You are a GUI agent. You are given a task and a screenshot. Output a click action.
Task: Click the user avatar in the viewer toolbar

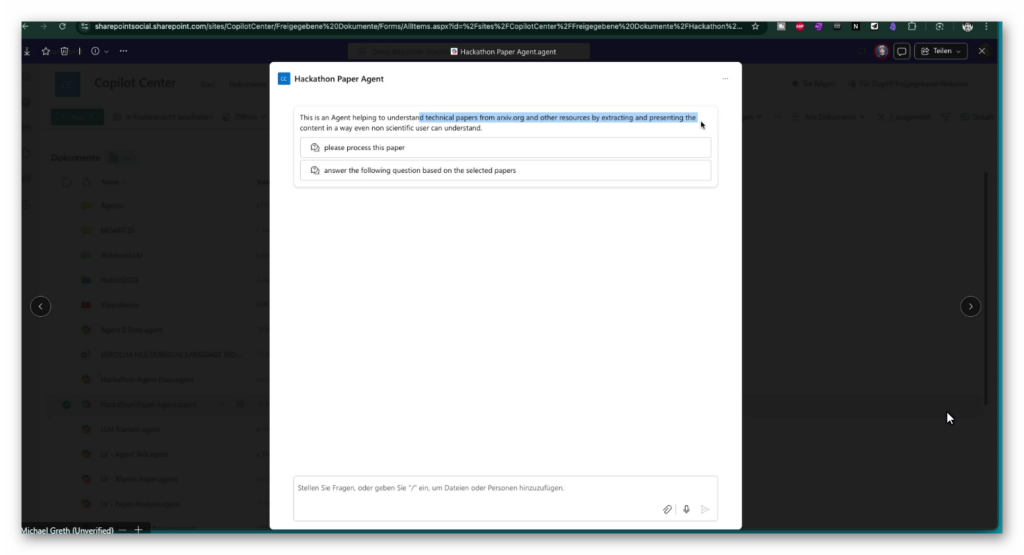click(882, 51)
